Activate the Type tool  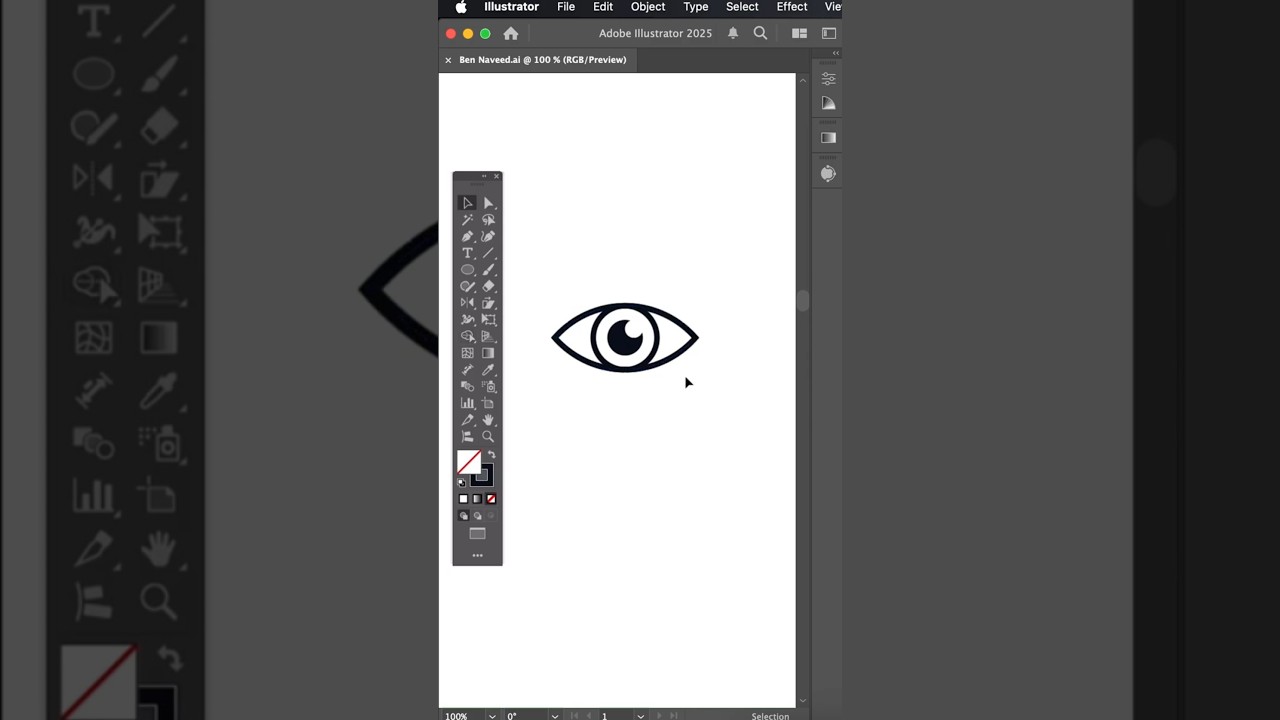tap(467, 253)
